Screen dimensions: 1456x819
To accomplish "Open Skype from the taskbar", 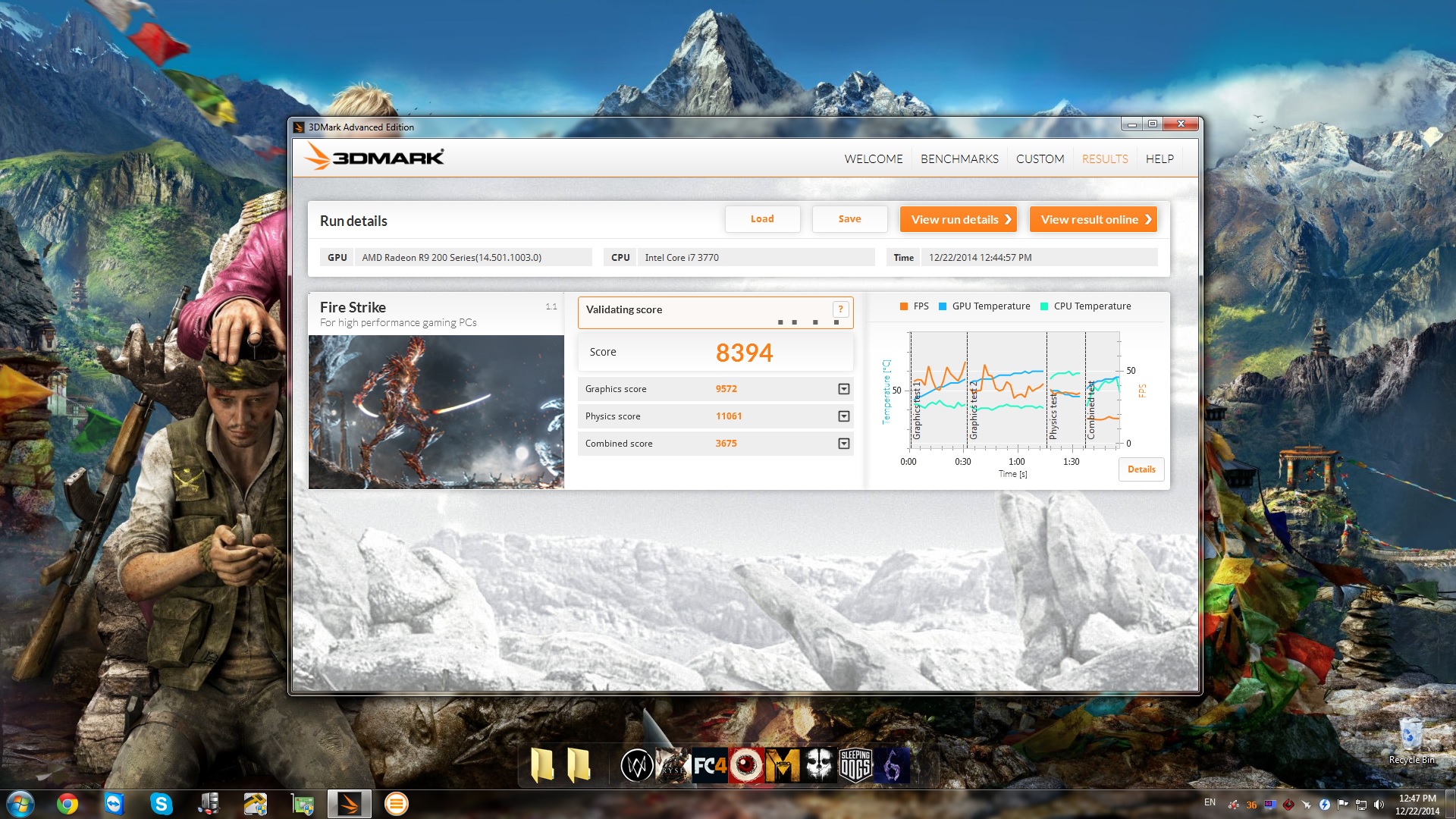I will 161,804.
